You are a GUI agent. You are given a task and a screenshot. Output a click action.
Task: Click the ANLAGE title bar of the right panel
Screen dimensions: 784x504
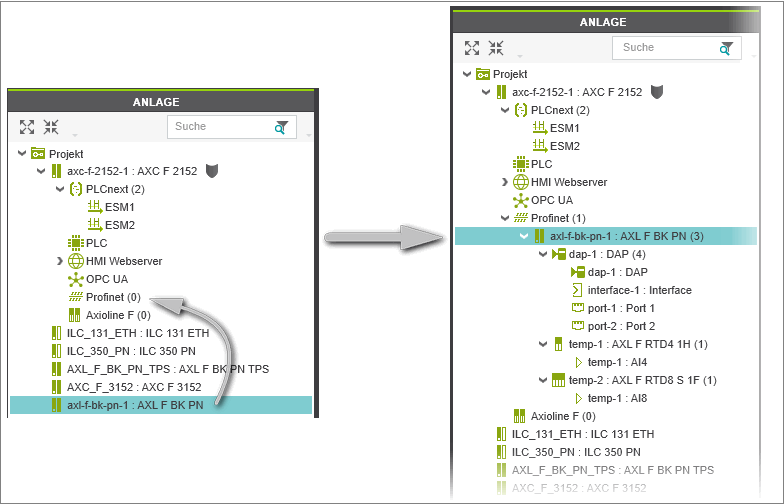coord(611,22)
